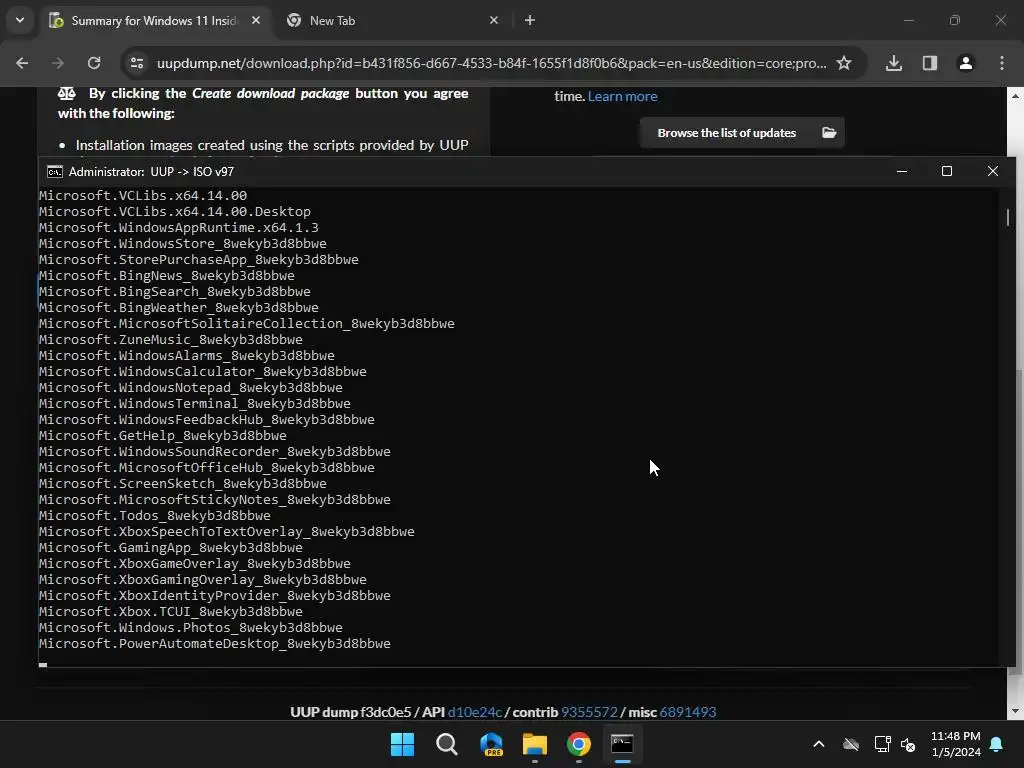Close the New Tab tab
1024x768 pixels.
click(x=494, y=20)
